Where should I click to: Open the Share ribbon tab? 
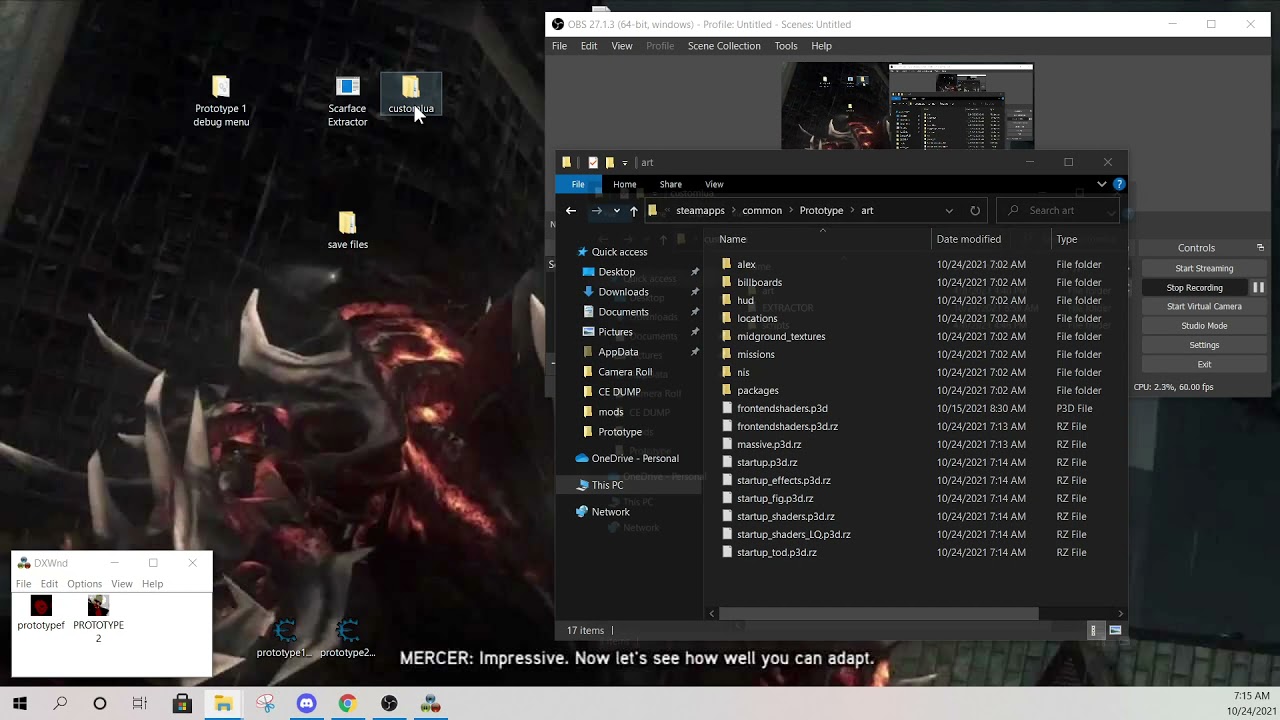(x=671, y=184)
